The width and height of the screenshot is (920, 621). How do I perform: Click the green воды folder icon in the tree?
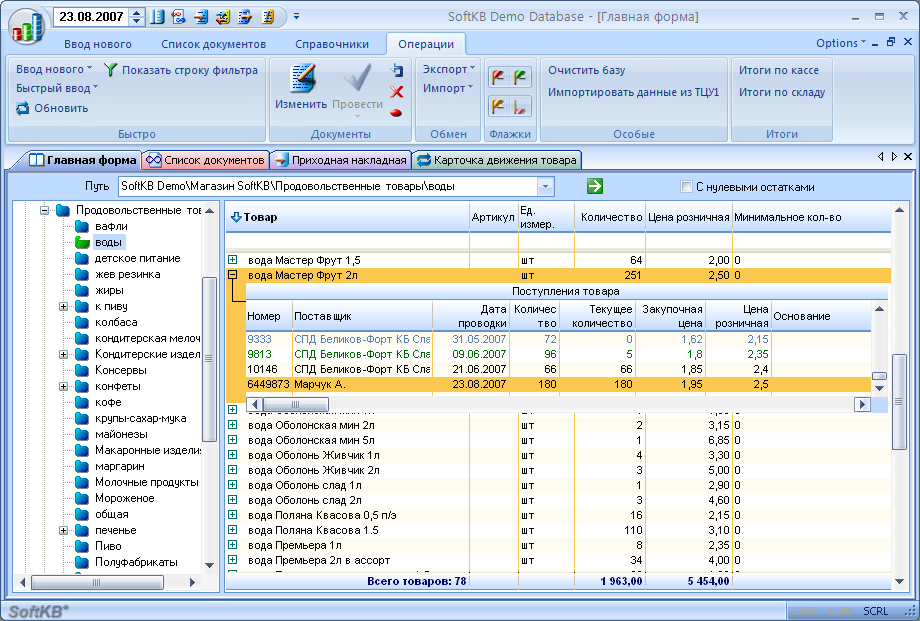82,242
